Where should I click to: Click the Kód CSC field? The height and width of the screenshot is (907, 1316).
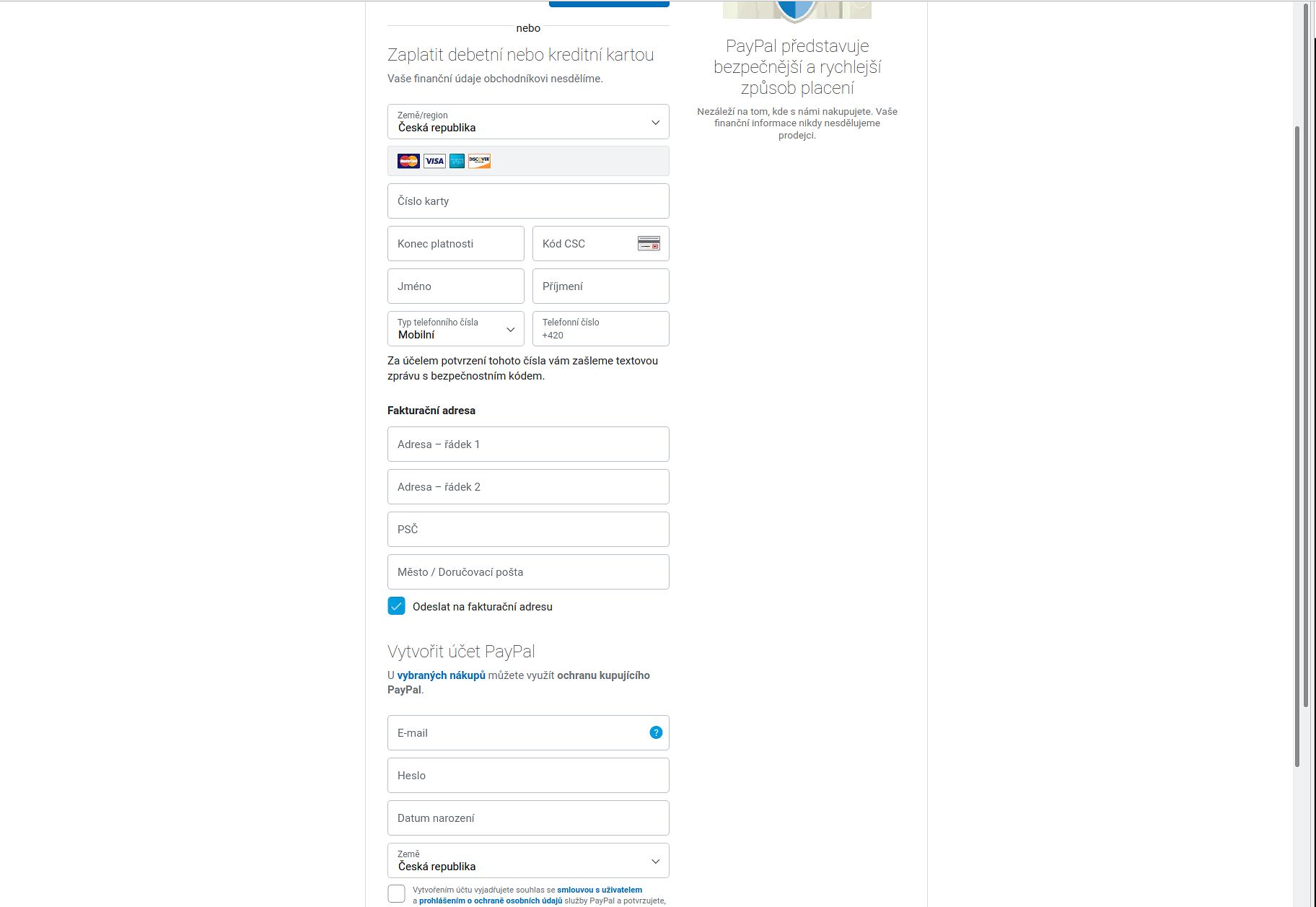tap(601, 243)
